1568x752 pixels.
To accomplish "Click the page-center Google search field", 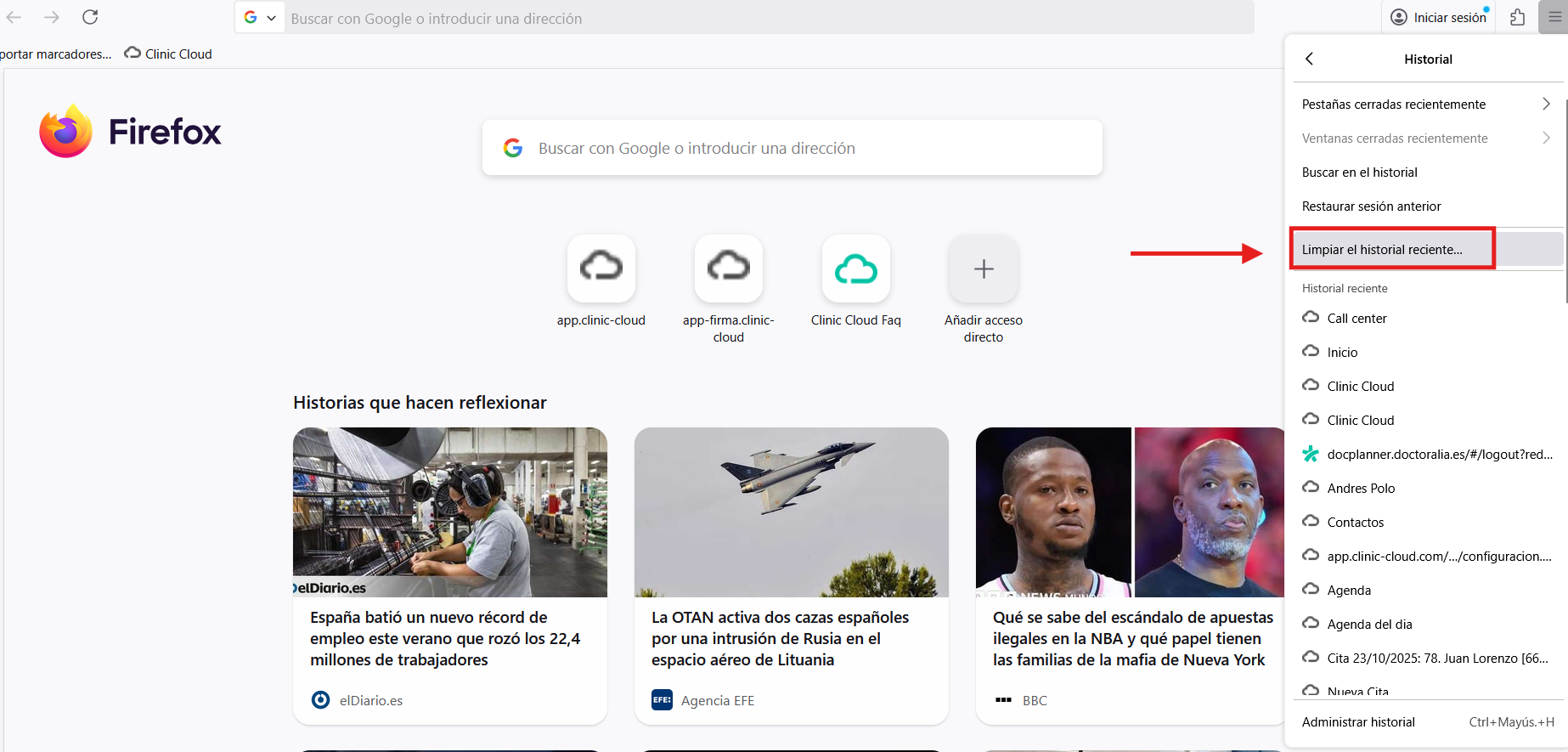I will [792, 148].
